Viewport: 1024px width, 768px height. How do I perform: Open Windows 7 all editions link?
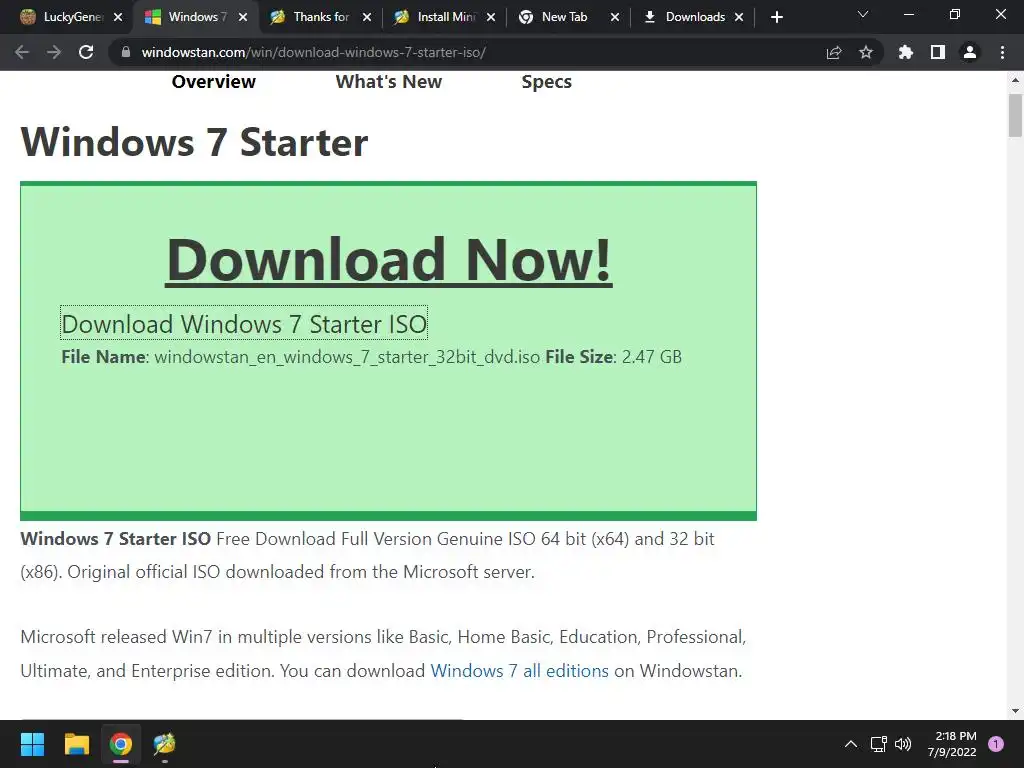[x=519, y=671]
